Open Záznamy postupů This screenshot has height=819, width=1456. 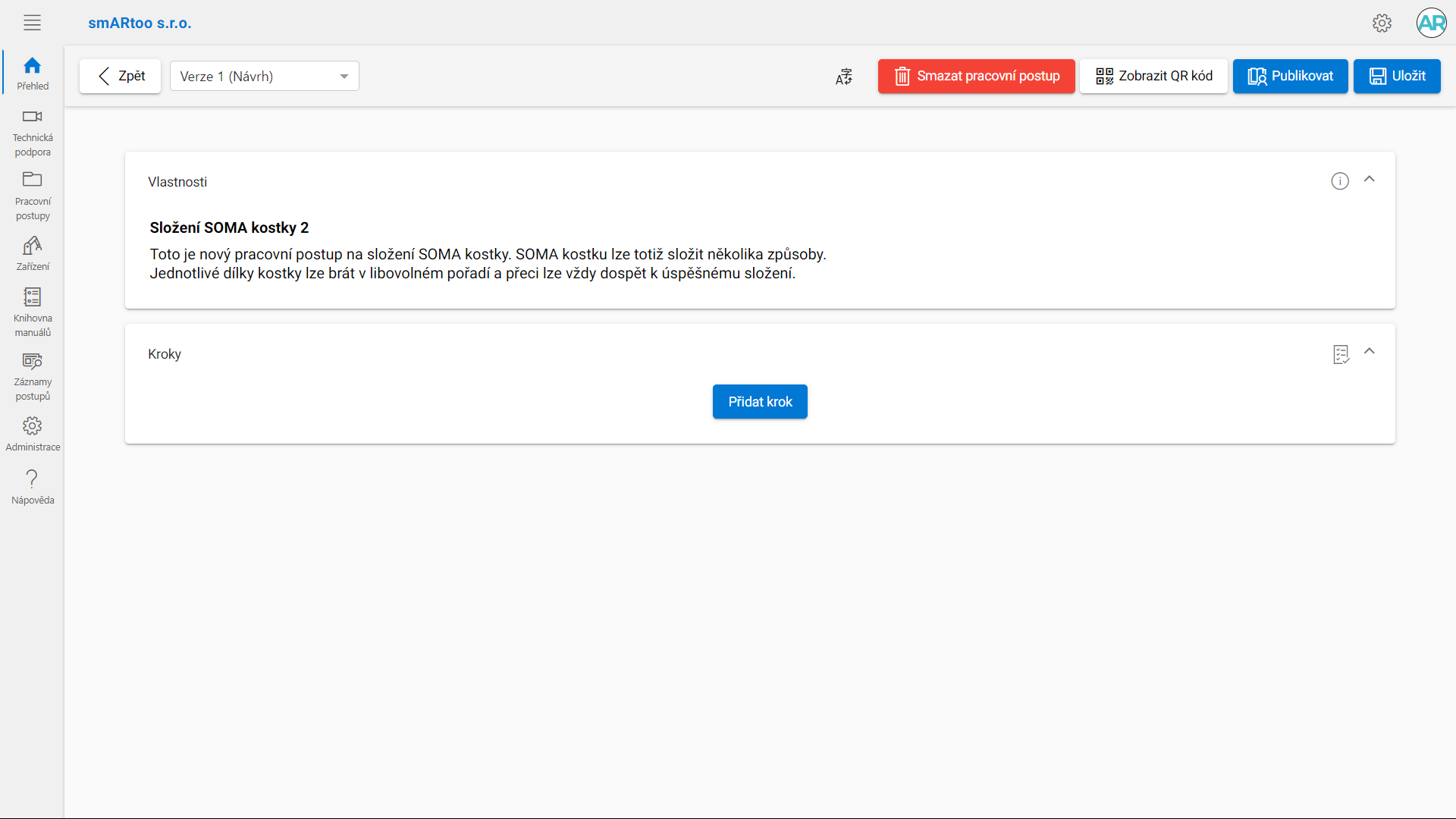pos(33,377)
